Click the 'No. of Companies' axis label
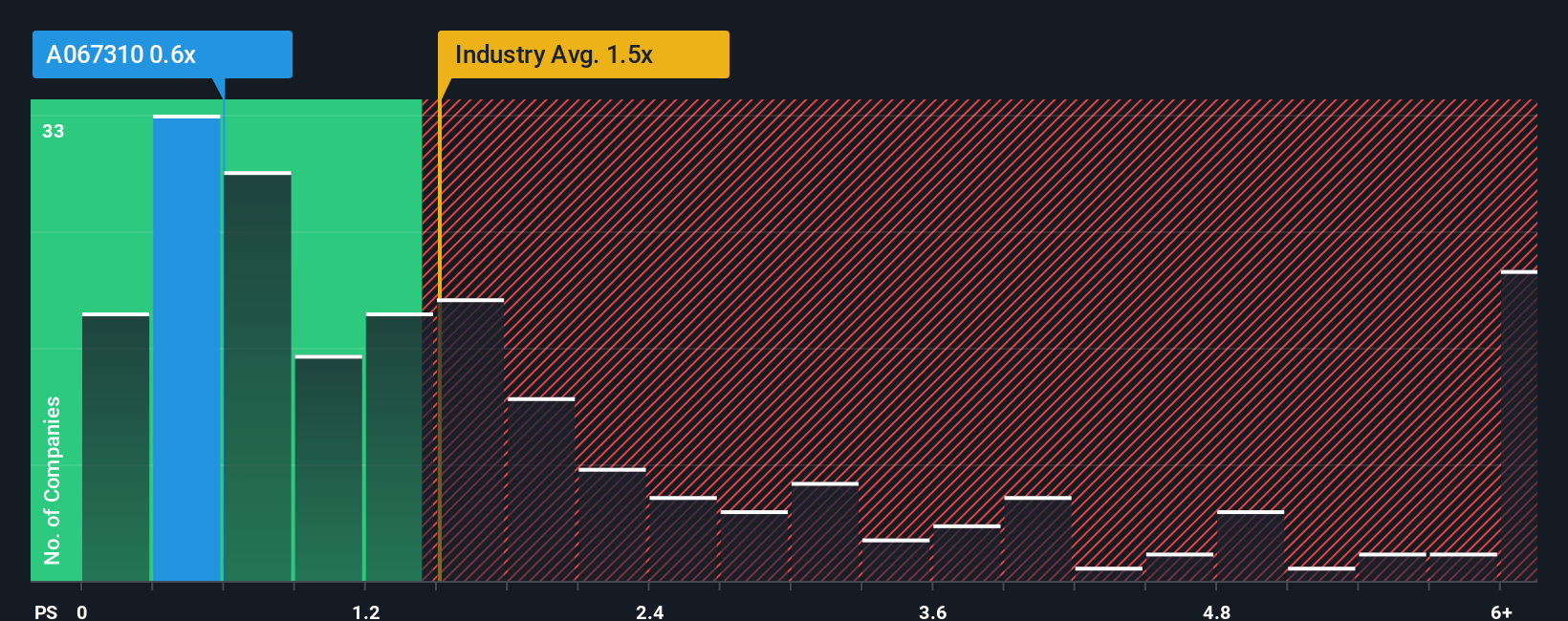The width and height of the screenshot is (1568, 621). pyautogui.click(x=53, y=480)
